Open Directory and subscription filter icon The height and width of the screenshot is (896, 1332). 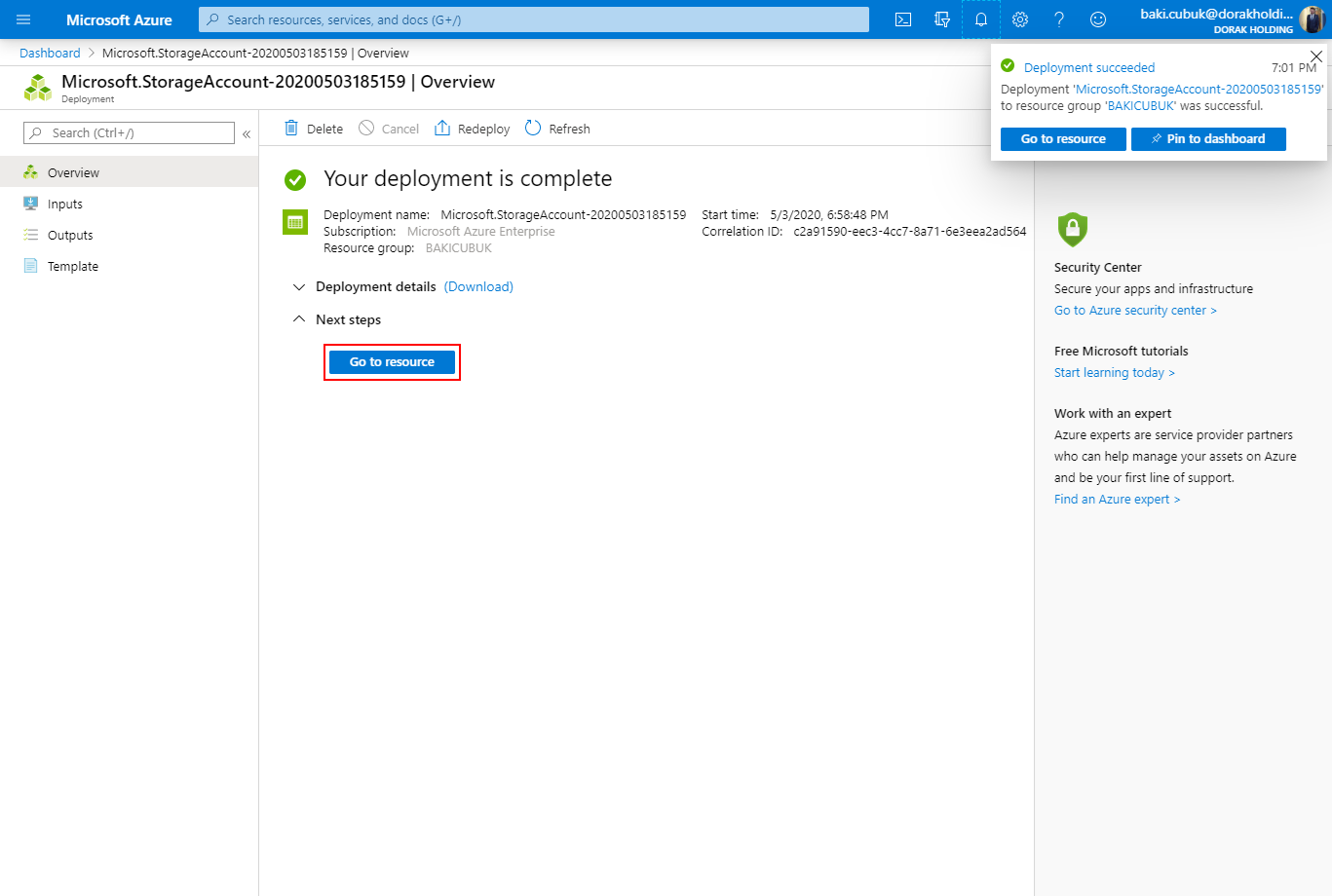click(x=942, y=19)
